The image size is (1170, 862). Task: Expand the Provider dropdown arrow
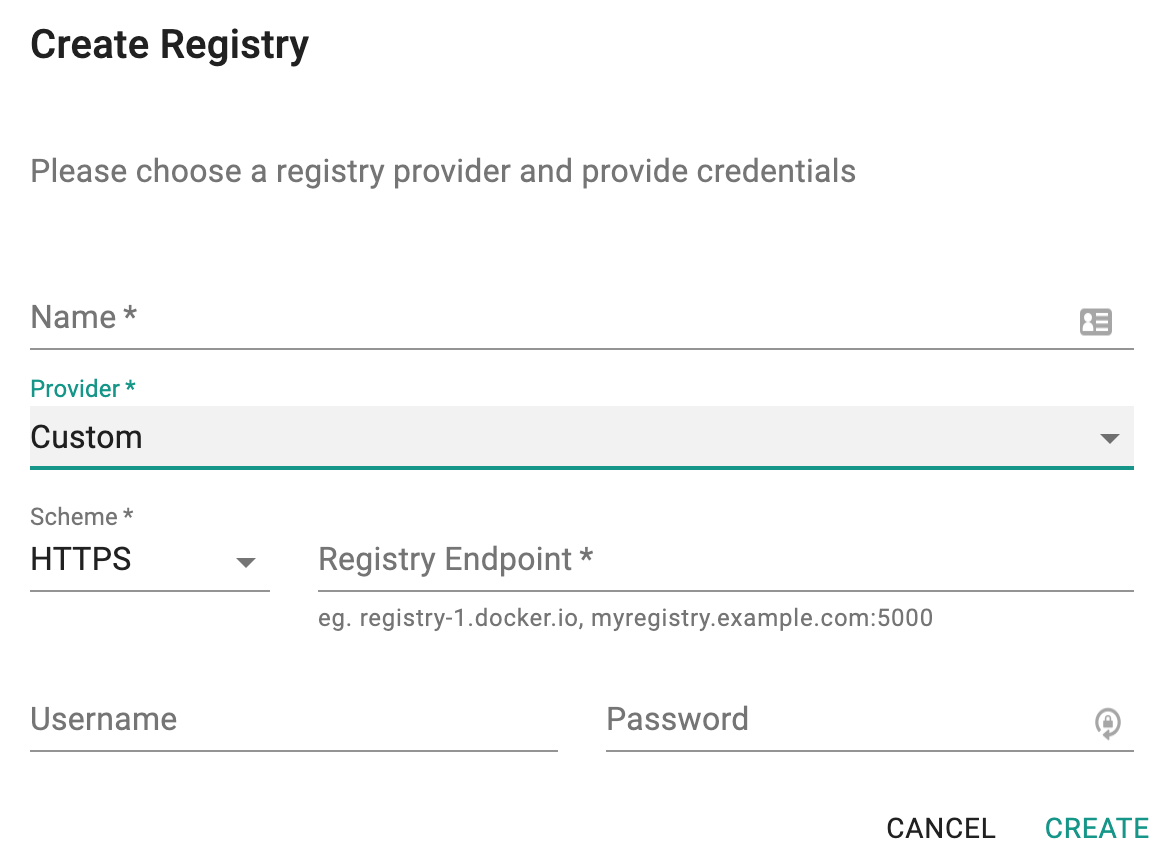click(1110, 438)
